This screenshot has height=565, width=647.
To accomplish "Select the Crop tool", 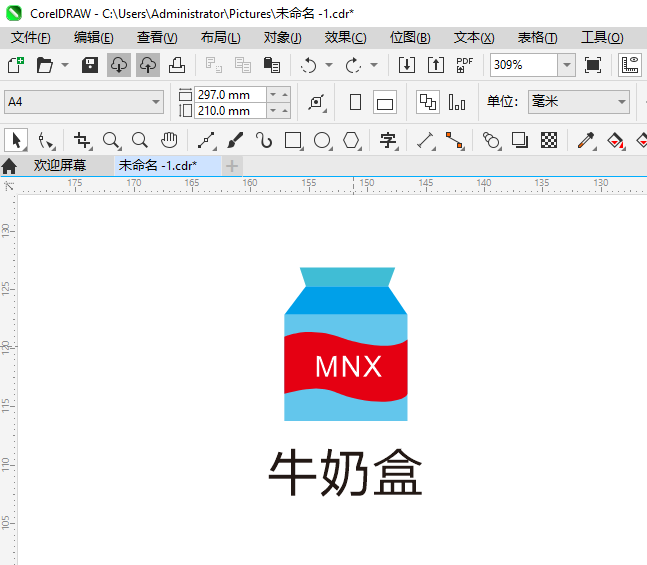I will (x=82, y=141).
